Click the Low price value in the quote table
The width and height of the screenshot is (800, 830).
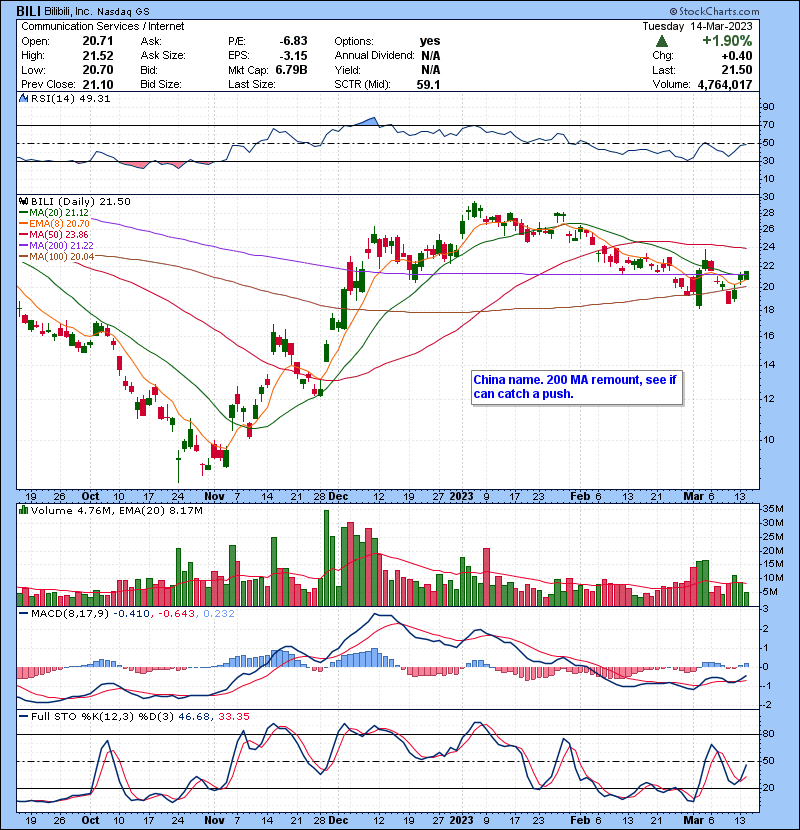coord(98,70)
